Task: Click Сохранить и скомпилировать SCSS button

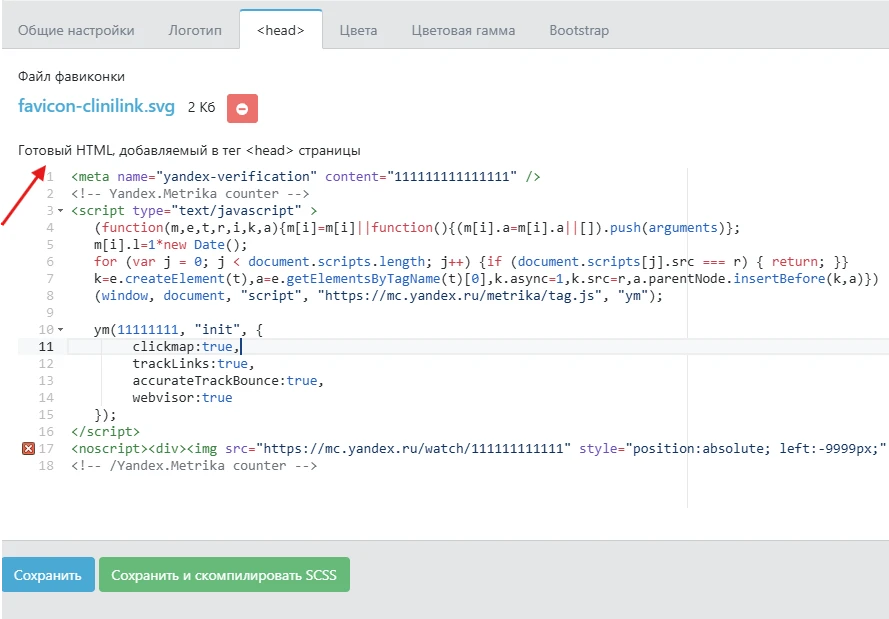Action: (x=224, y=575)
